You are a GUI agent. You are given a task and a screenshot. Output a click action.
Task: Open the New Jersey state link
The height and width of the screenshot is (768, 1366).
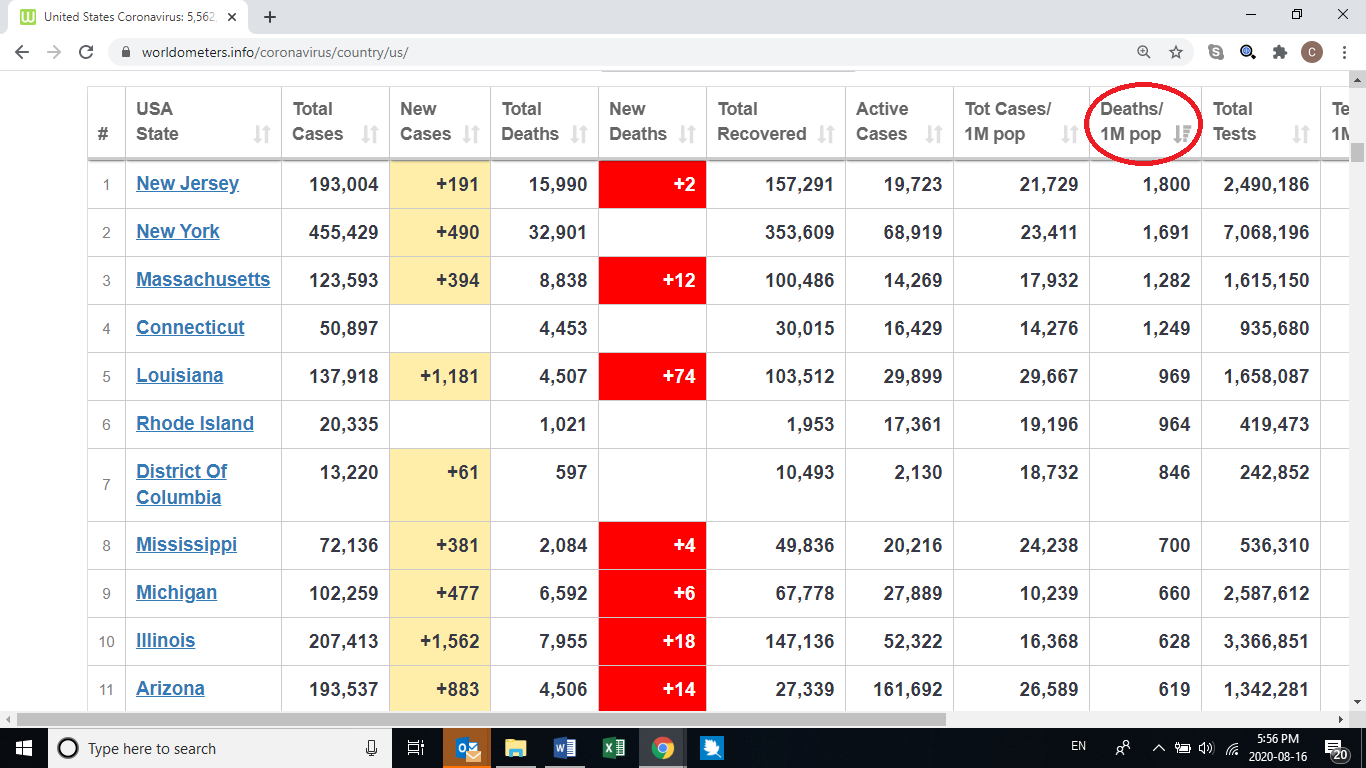click(x=187, y=183)
